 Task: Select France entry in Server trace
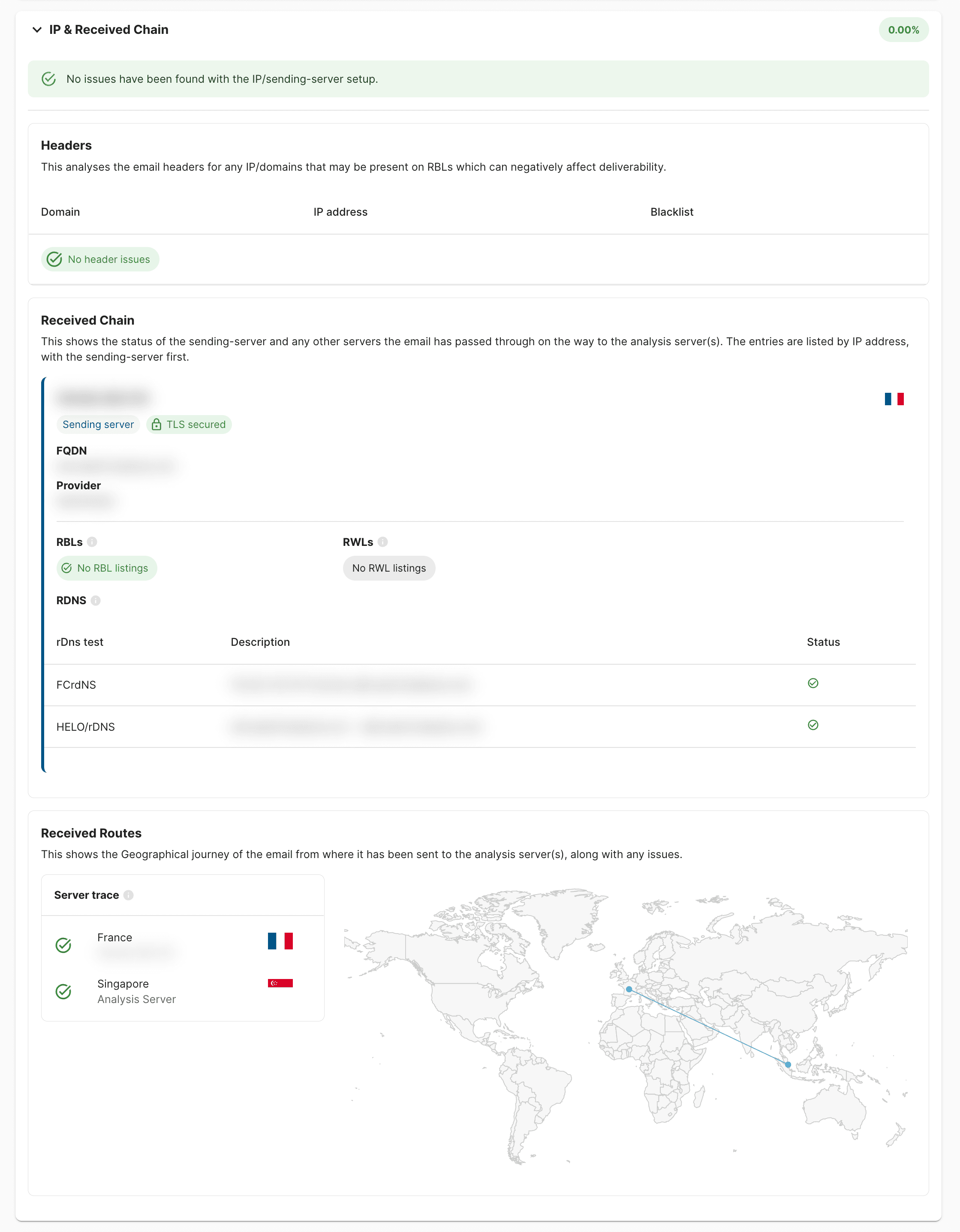pos(115,937)
